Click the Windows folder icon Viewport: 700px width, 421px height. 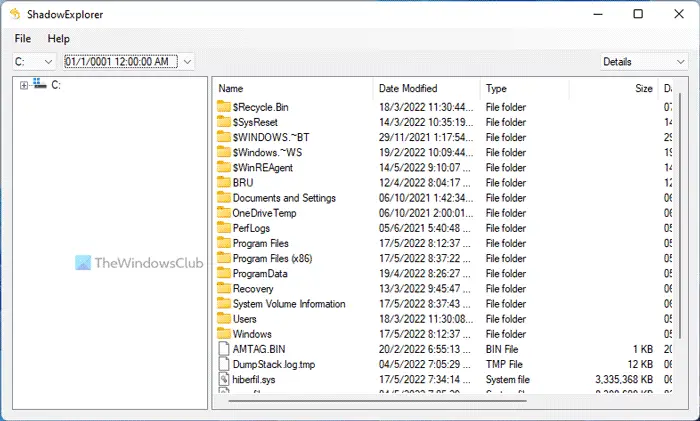coord(224,334)
